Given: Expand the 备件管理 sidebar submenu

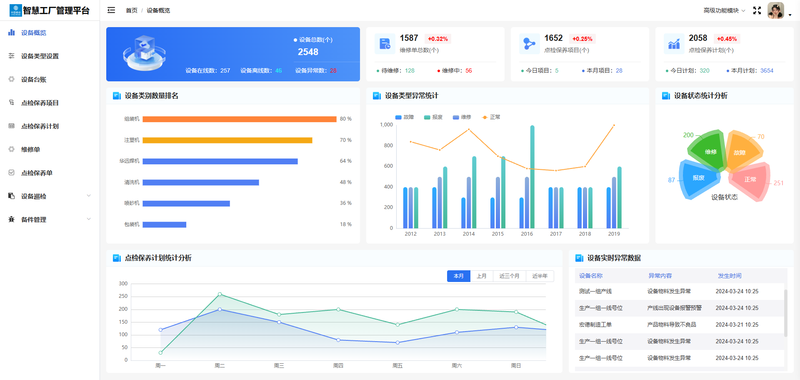Looking at the screenshot, I should pos(49,219).
